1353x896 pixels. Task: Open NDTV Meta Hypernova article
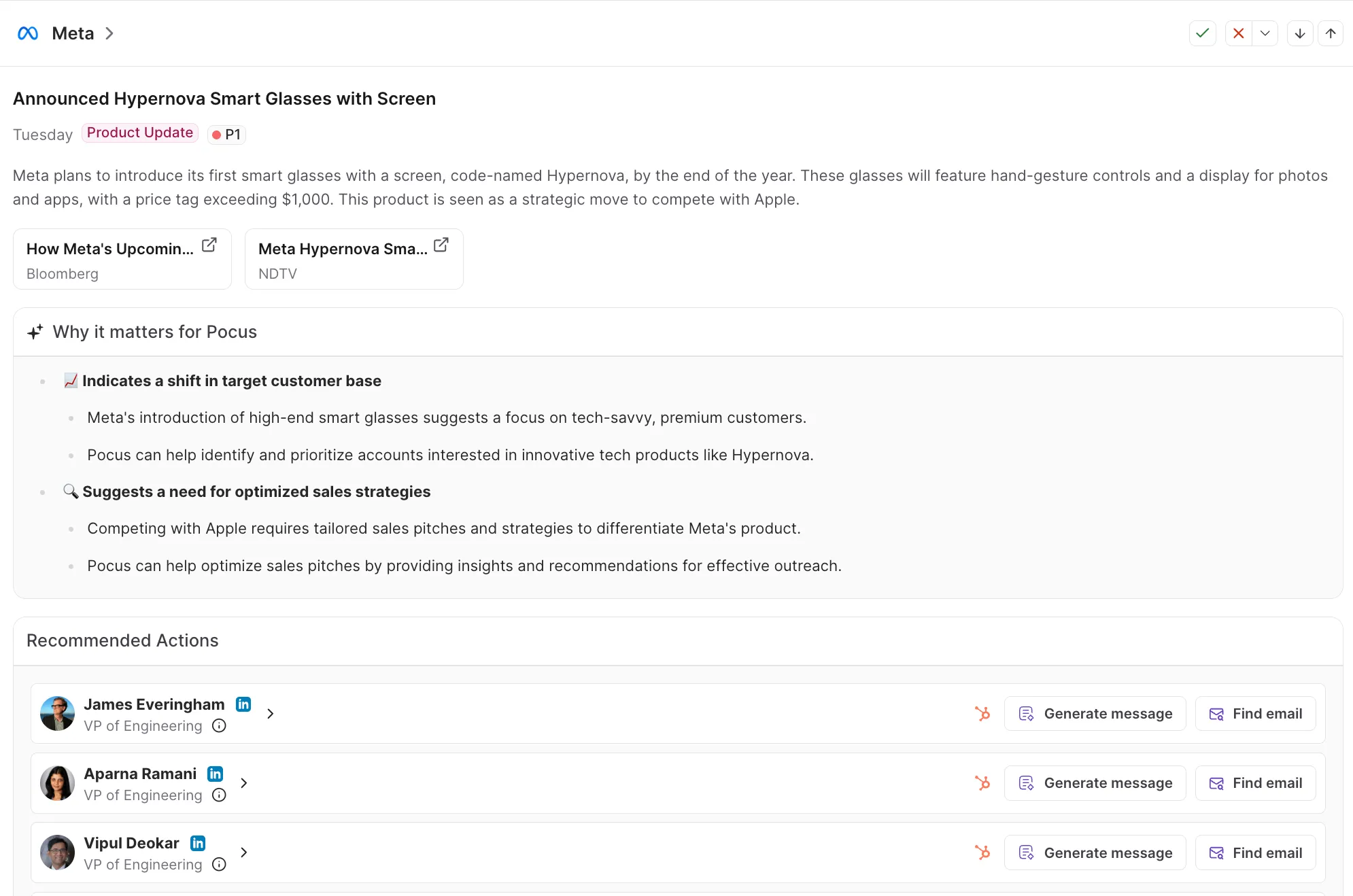[354, 259]
